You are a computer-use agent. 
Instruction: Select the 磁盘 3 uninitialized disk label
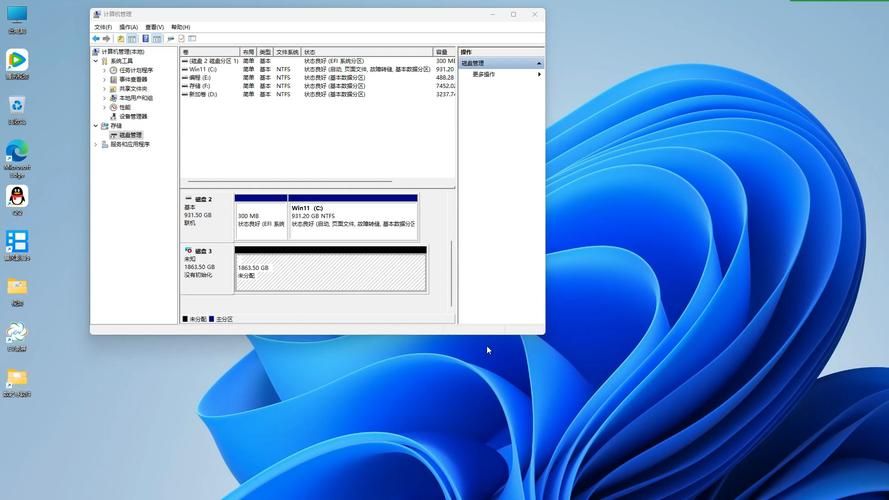[207, 269]
